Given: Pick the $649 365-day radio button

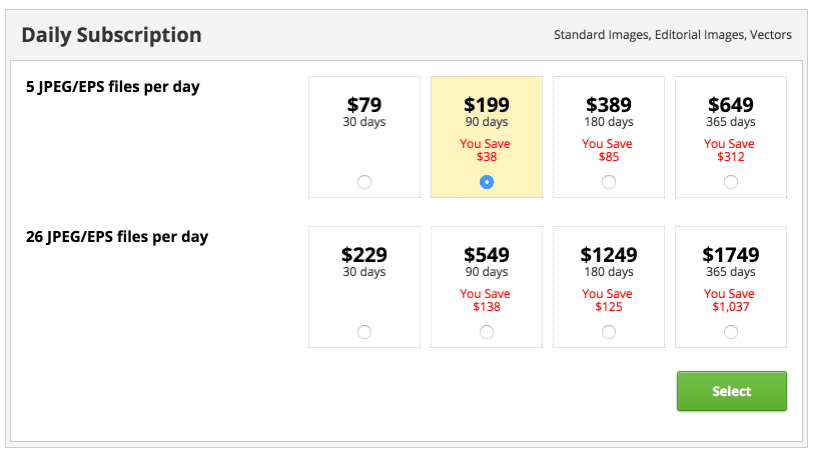Looking at the screenshot, I should 731,182.
